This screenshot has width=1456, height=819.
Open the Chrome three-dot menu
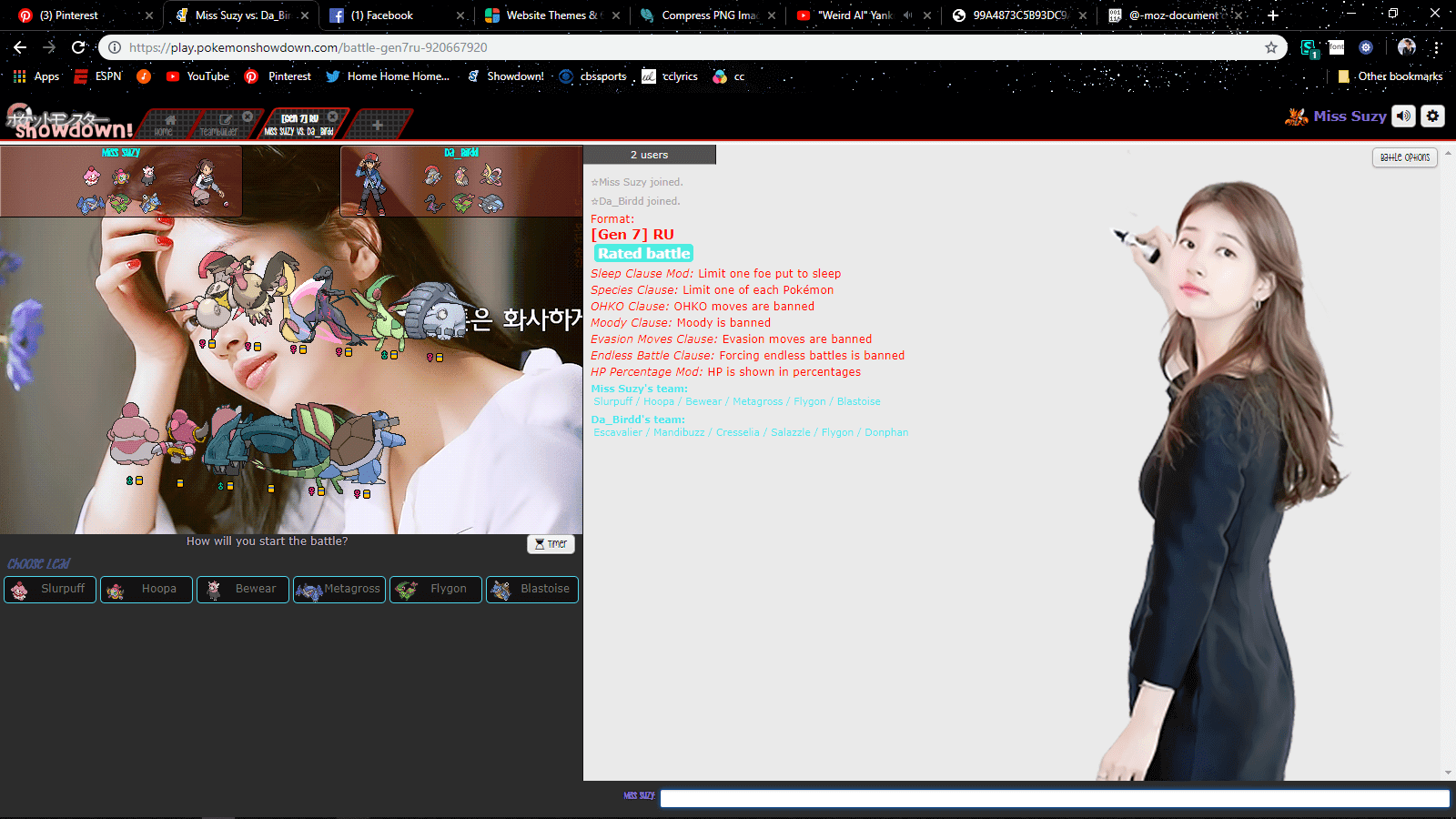1437,47
